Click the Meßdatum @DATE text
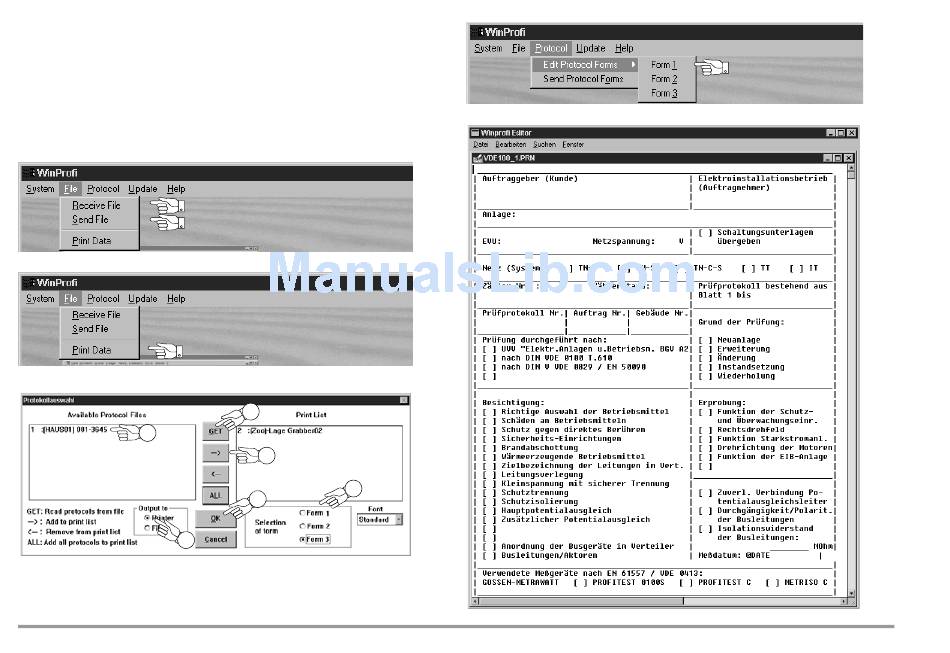 (734, 555)
